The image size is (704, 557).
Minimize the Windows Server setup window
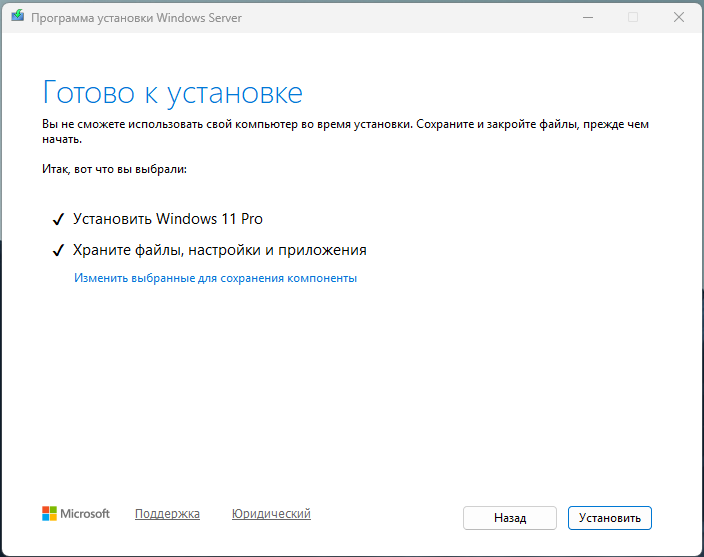[587, 18]
